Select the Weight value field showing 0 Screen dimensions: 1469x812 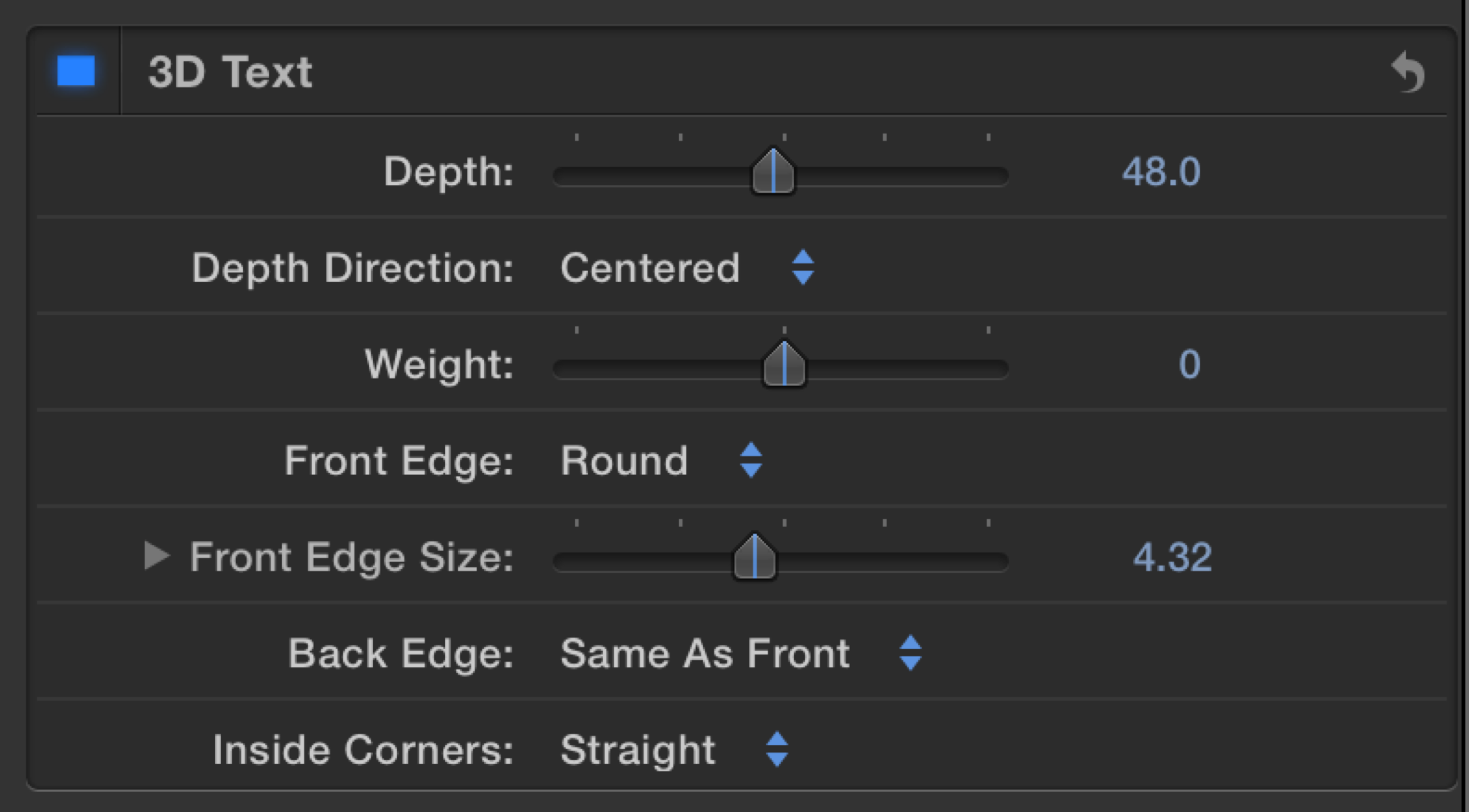(x=1189, y=365)
